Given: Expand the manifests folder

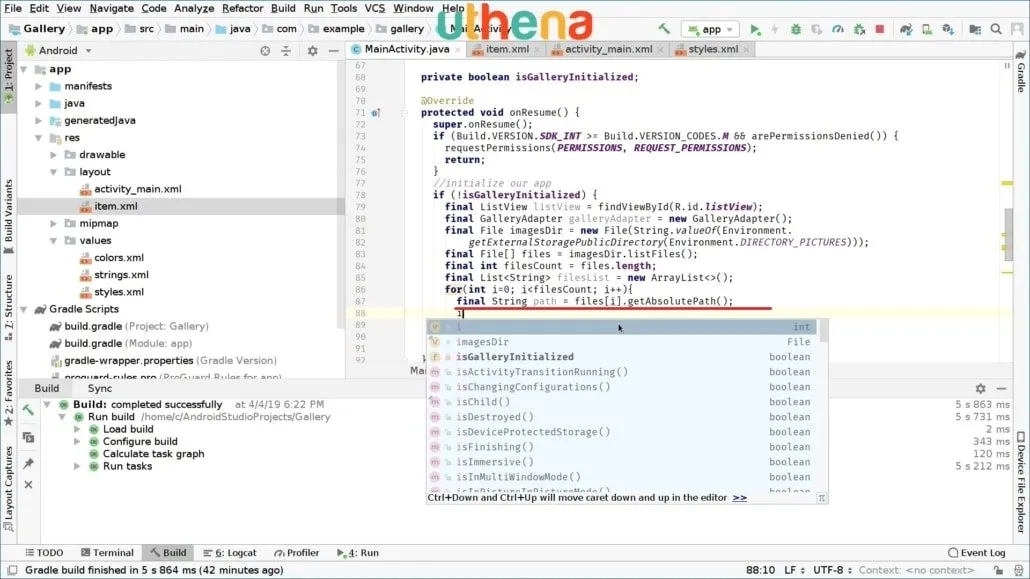Looking at the screenshot, I should 38,86.
